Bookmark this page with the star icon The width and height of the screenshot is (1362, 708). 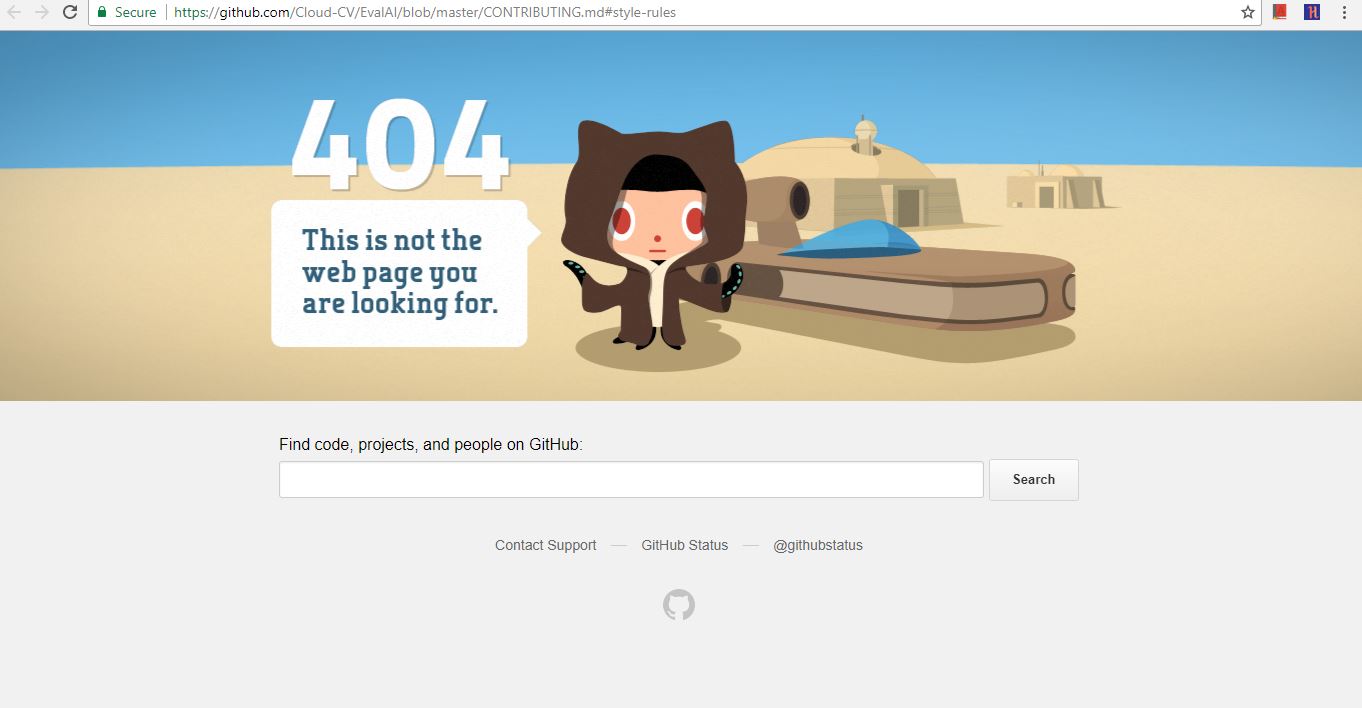click(x=1248, y=12)
